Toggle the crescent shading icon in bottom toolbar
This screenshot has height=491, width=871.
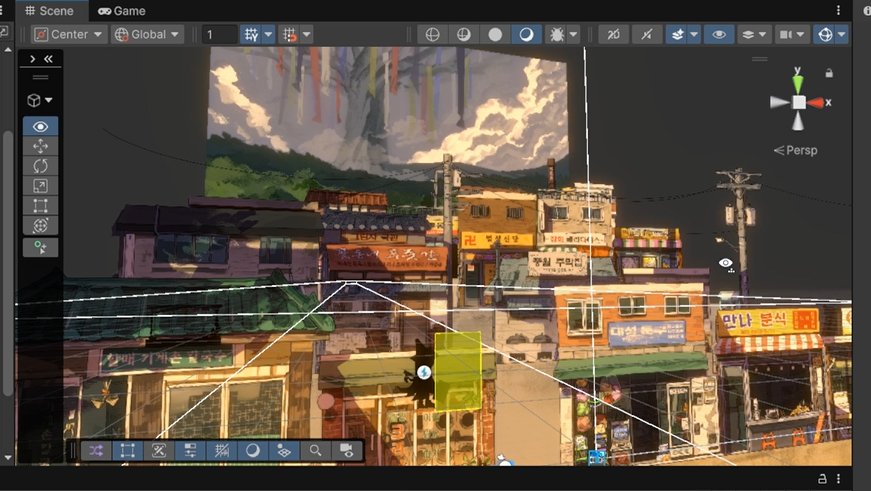click(253, 450)
